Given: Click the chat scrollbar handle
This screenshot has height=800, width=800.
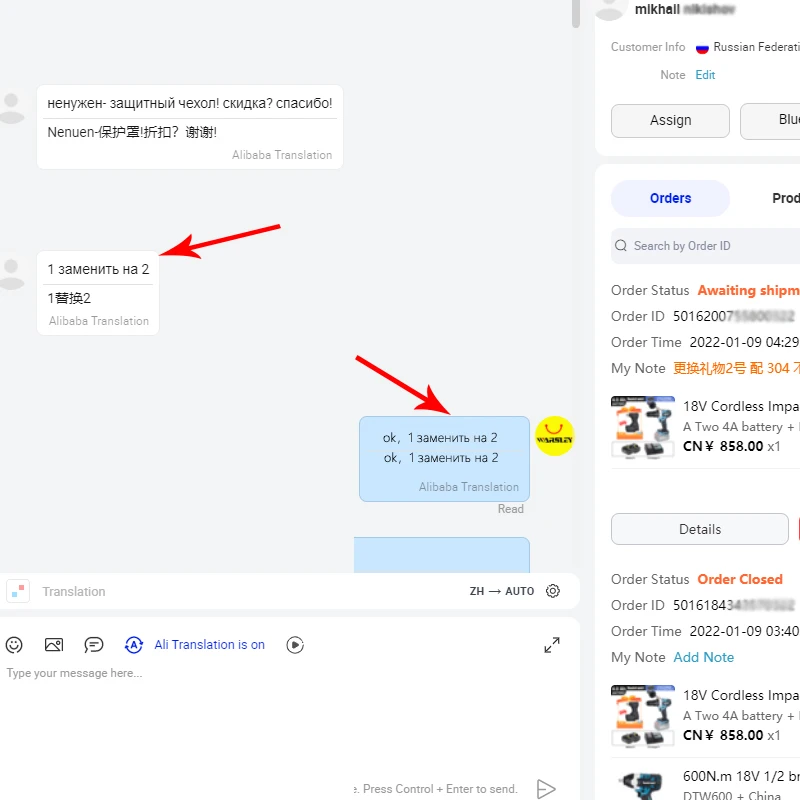Looking at the screenshot, I should [x=576, y=13].
